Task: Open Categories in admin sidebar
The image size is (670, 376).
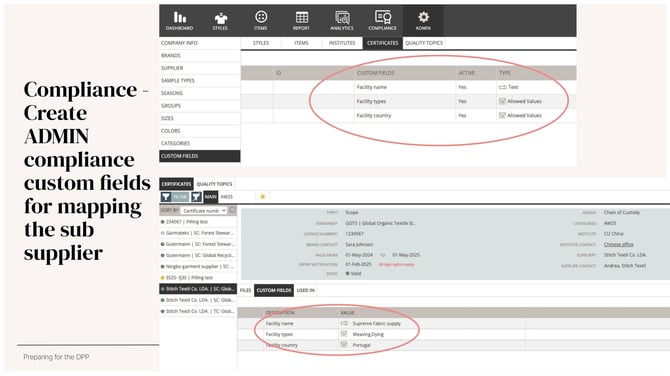Action: tap(200, 143)
